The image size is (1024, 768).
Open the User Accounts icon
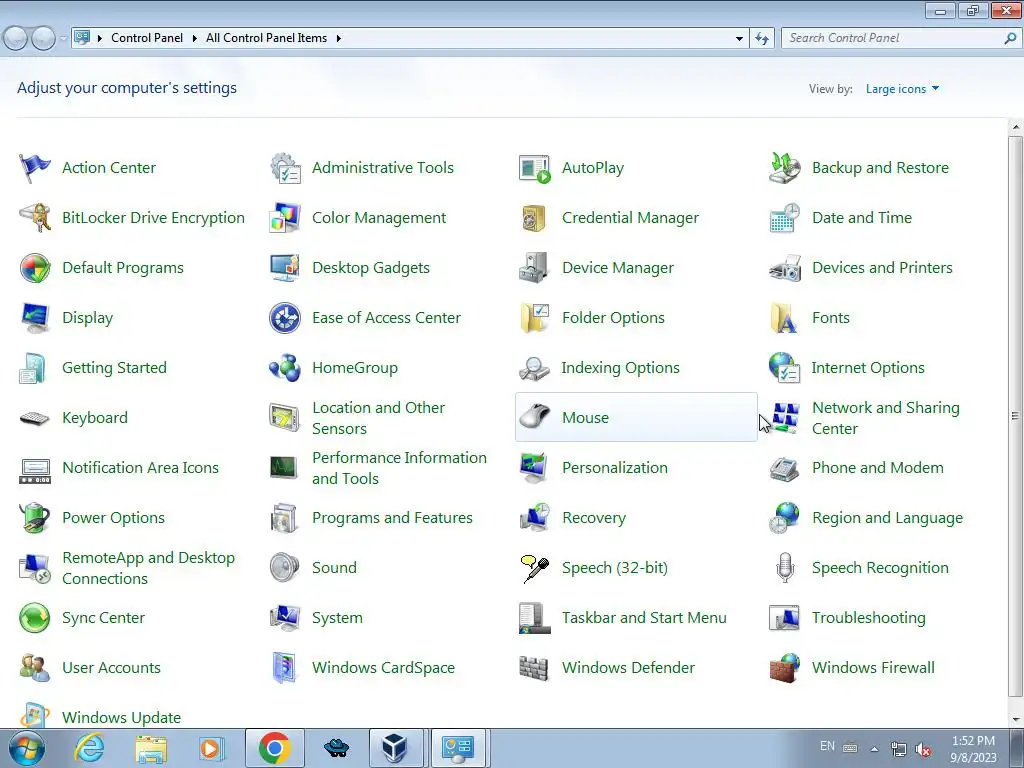(35, 667)
